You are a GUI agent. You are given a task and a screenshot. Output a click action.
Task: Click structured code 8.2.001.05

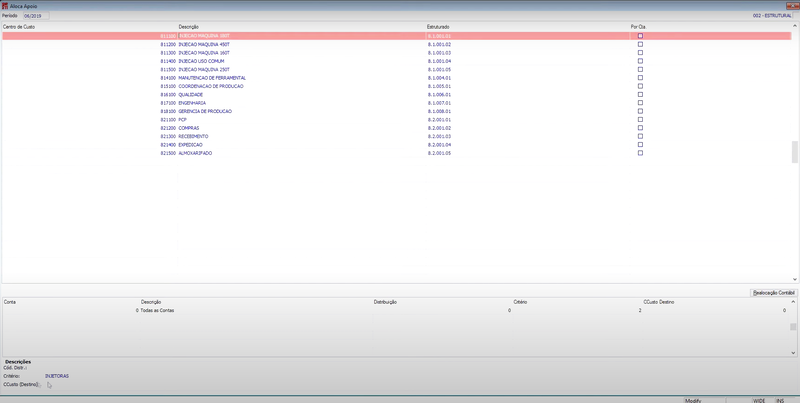click(x=439, y=153)
